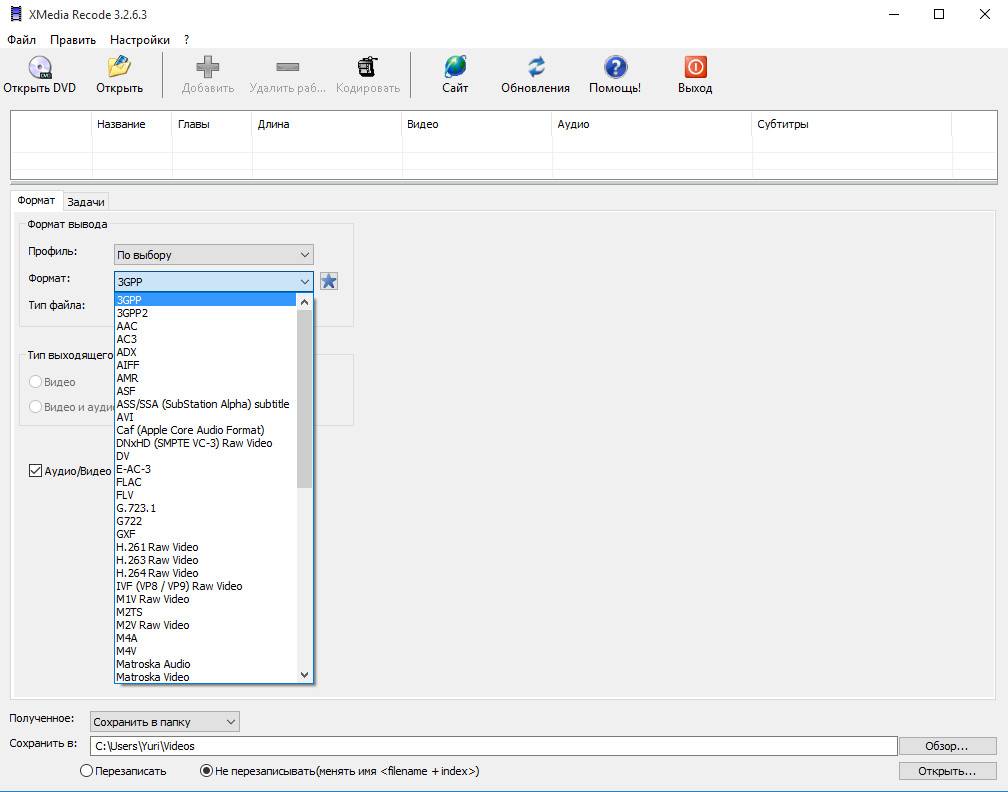Click the format list scrollbar thumb
This screenshot has width=1008, height=792.
[305, 399]
